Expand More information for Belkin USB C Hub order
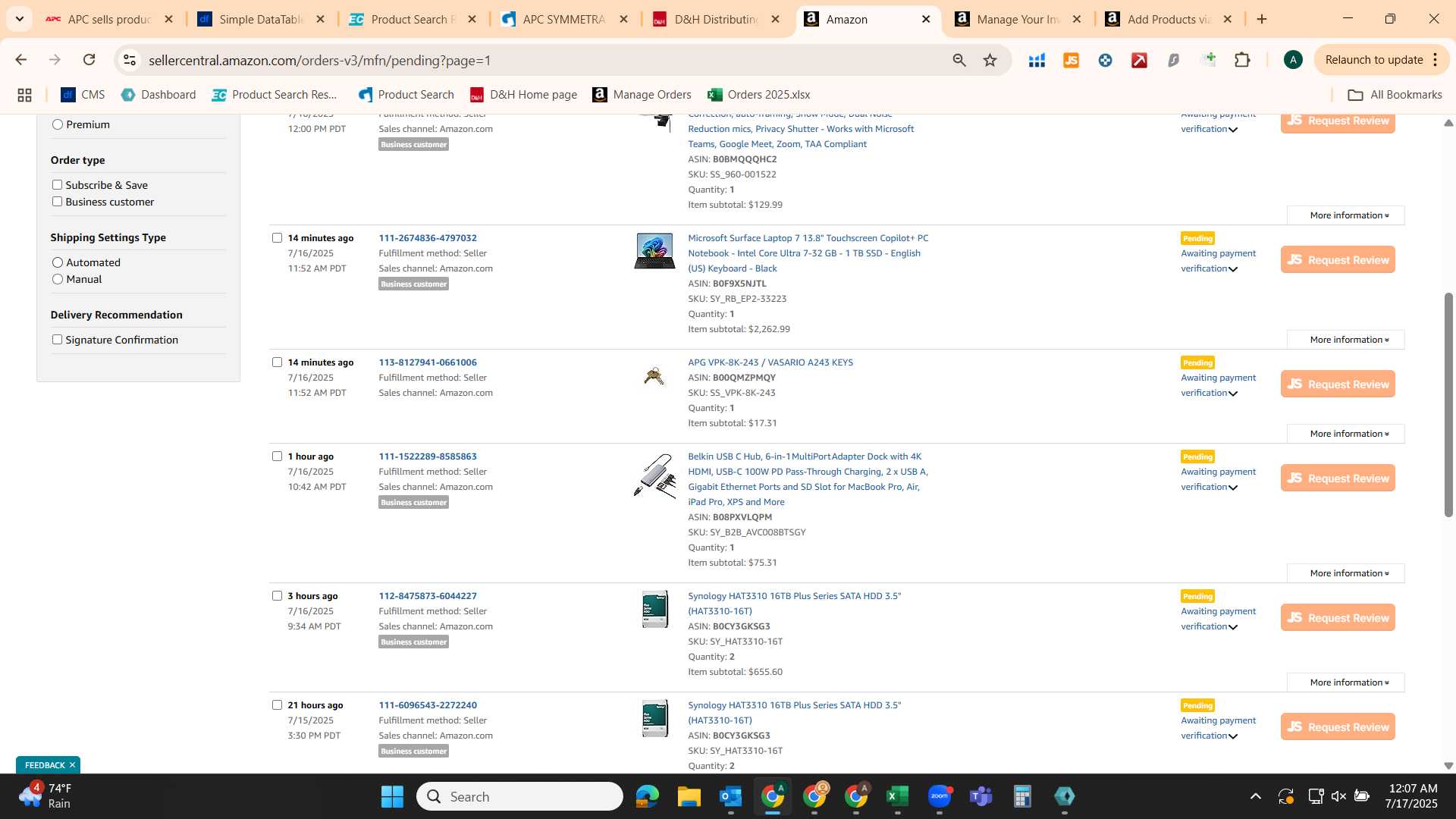This screenshot has height=819, width=1456. click(x=1346, y=573)
